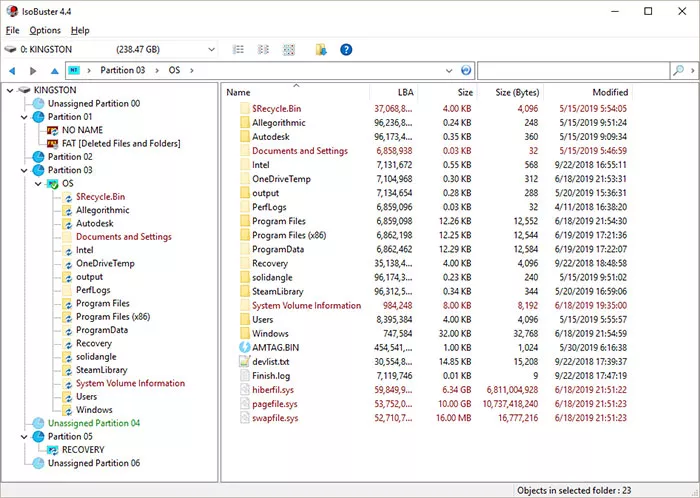Go up one level with up arrow
Image resolution: width=700 pixels, height=498 pixels.
(54, 71)
